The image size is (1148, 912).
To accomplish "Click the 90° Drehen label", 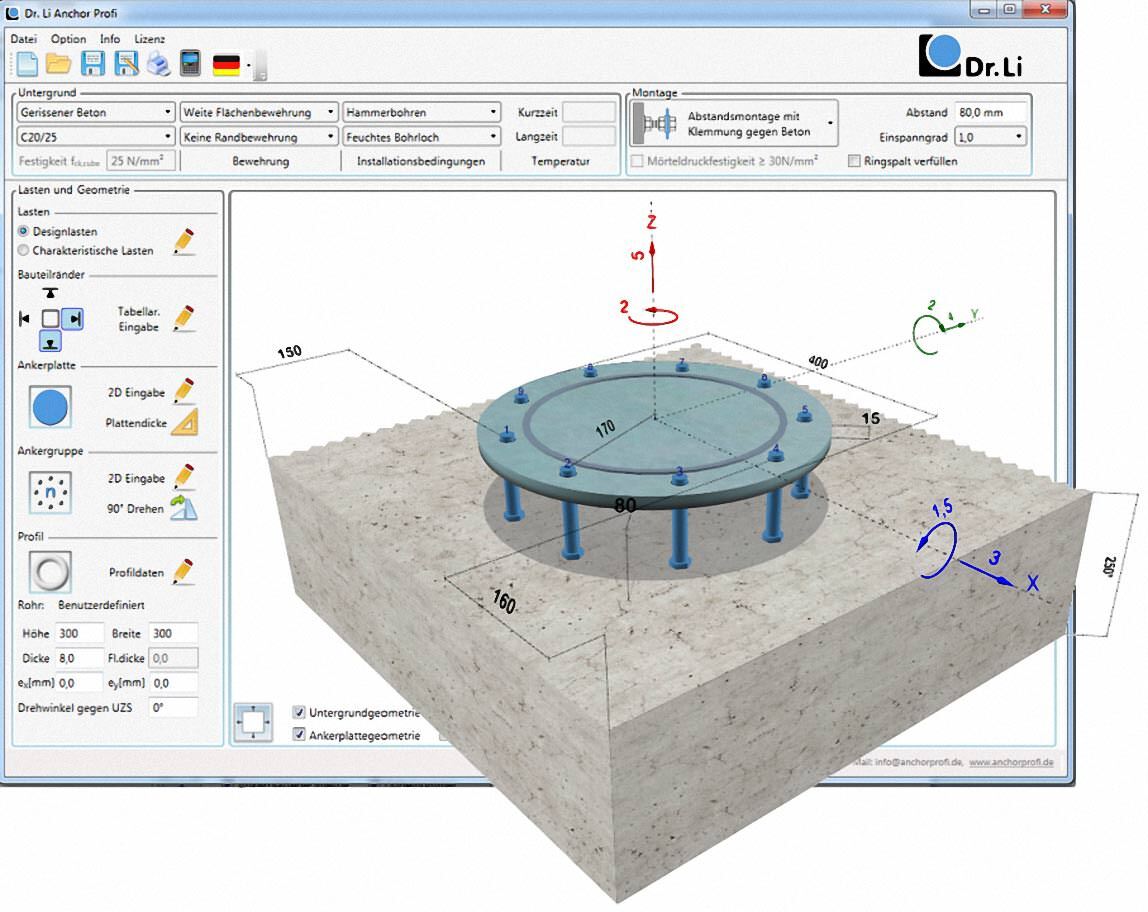I will [135, 509].
